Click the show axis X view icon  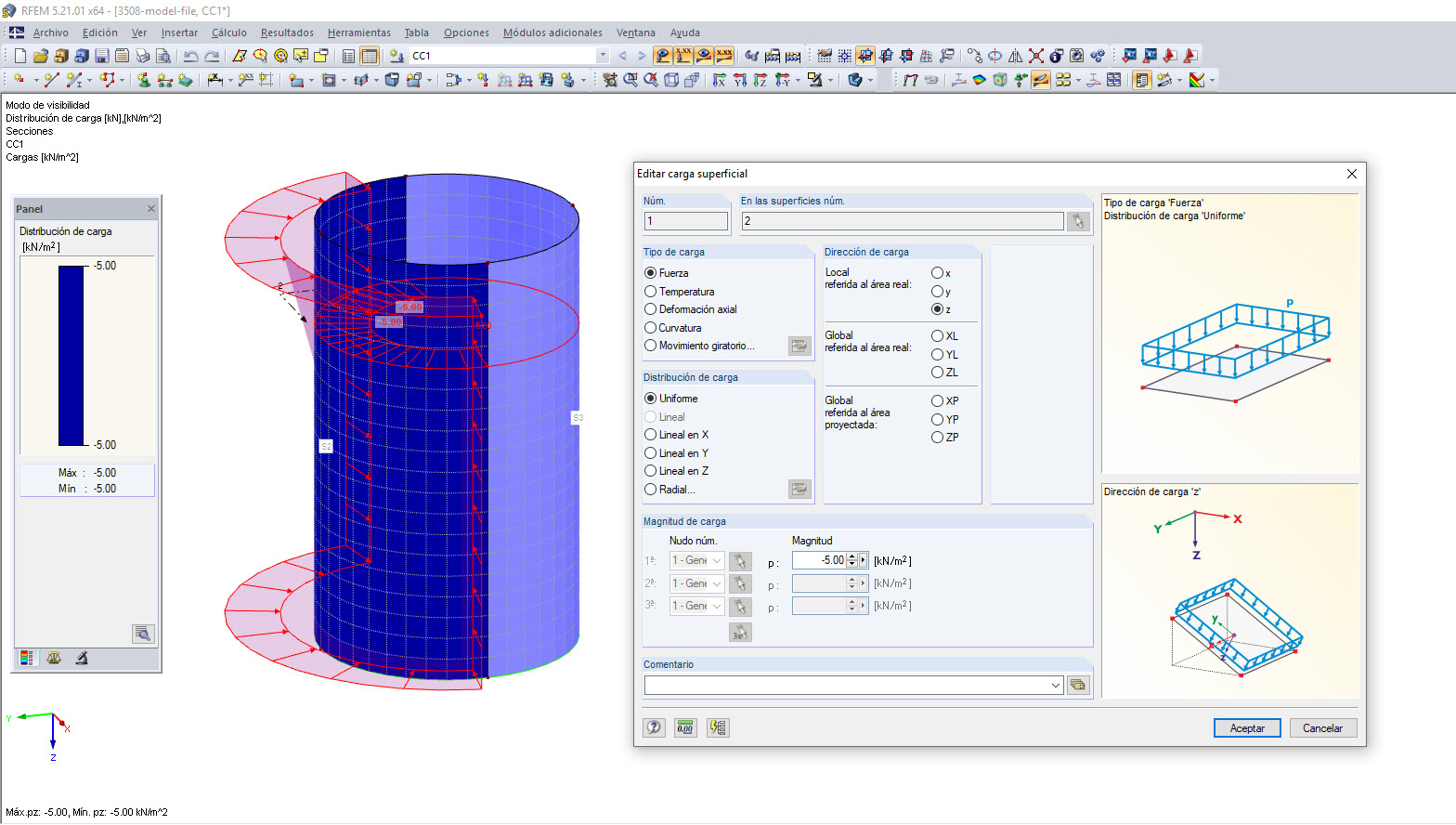pyautogui.click(x=719, y=80)
